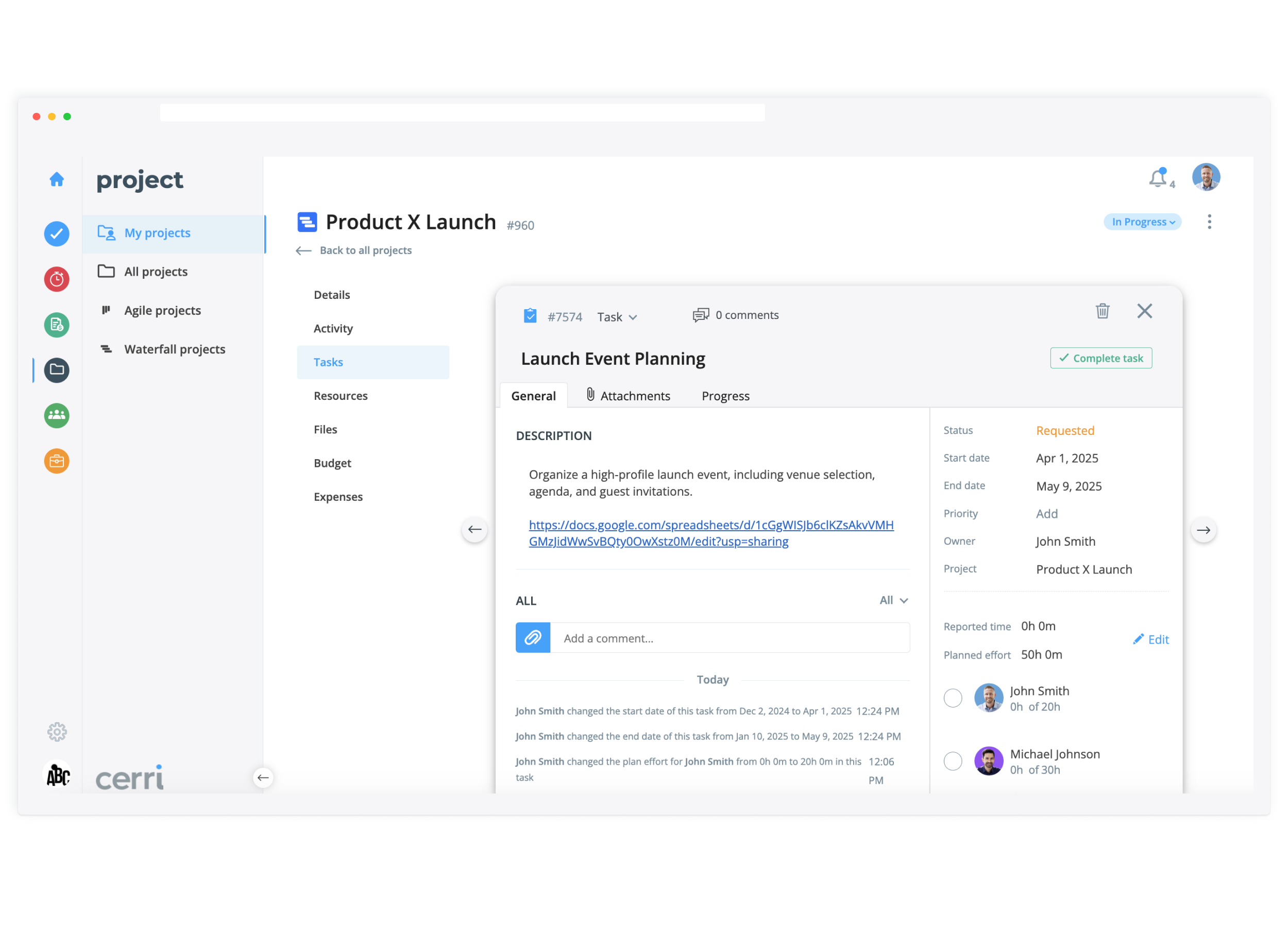The height and width of the screenshot is (945, 1288).
Task: Click the orange briefcase icon
Action: click(57, 461)
